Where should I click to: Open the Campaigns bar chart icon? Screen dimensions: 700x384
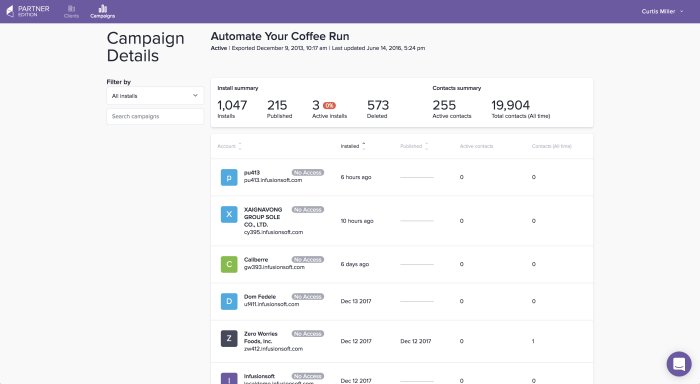pyautogui.click(x=103, y=8)
